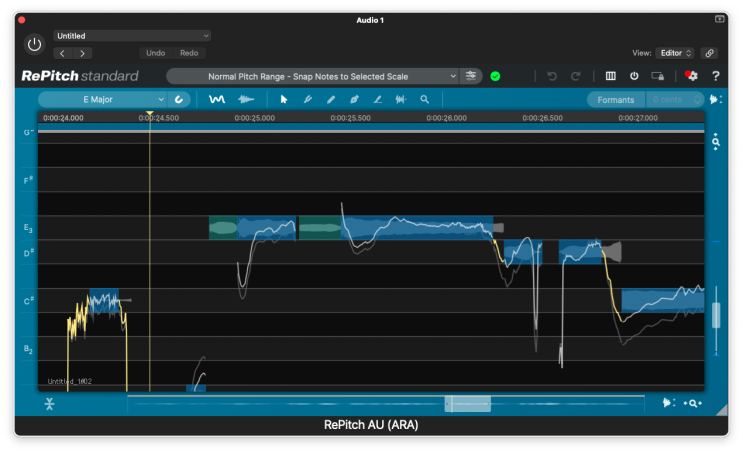Open the View Editor dropdown
Image resolution: width=743 pixels, height=453 pixels.
coord(674,53)
